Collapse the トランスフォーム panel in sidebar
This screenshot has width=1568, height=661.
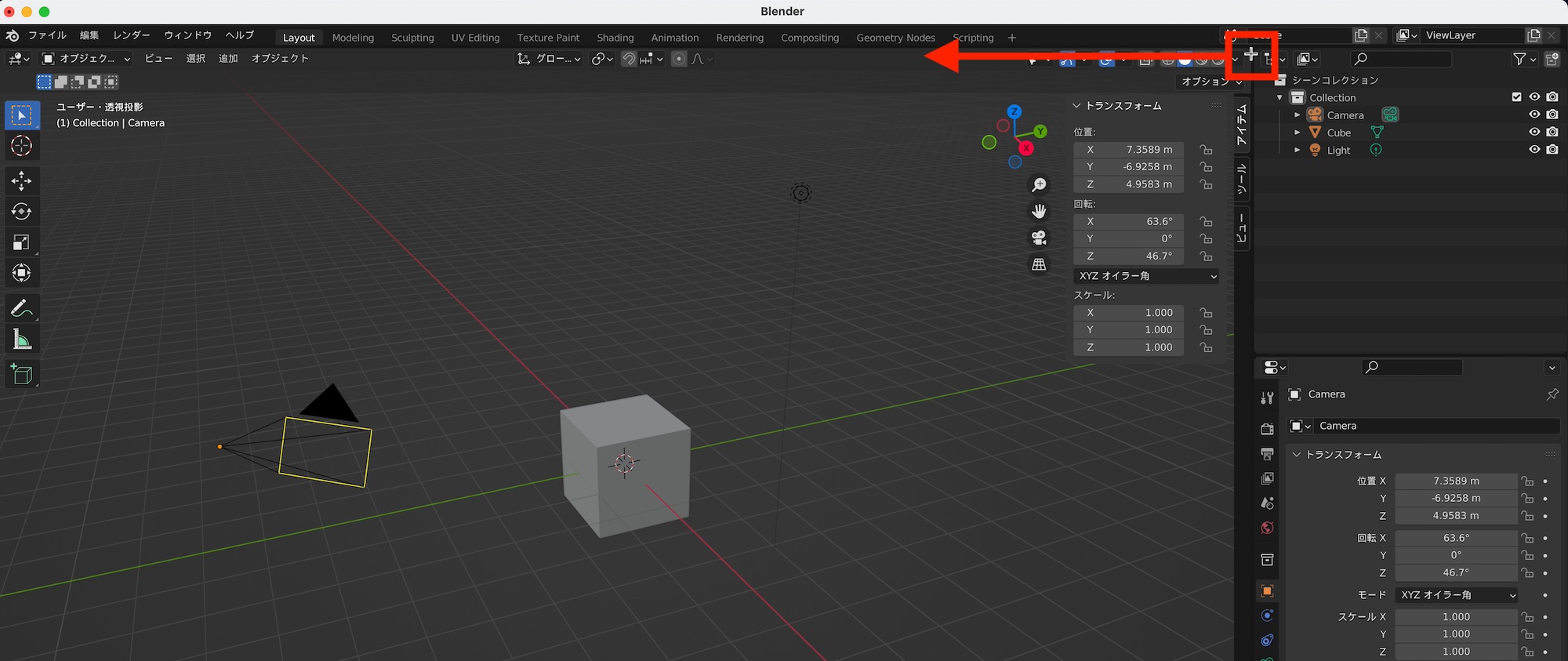1077,106
